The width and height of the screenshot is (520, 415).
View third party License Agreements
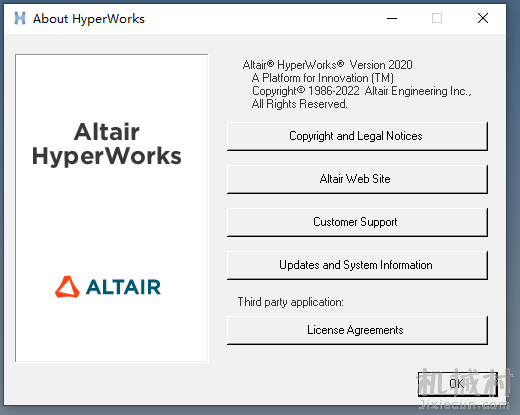(357, 330)
